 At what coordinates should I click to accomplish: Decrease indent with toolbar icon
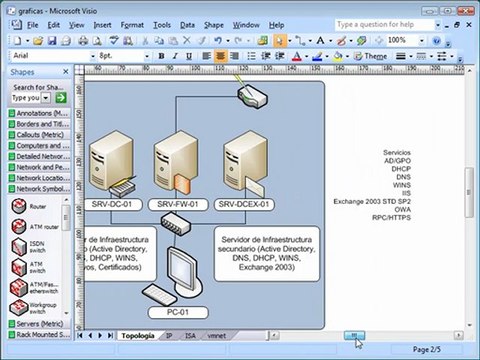266,56
